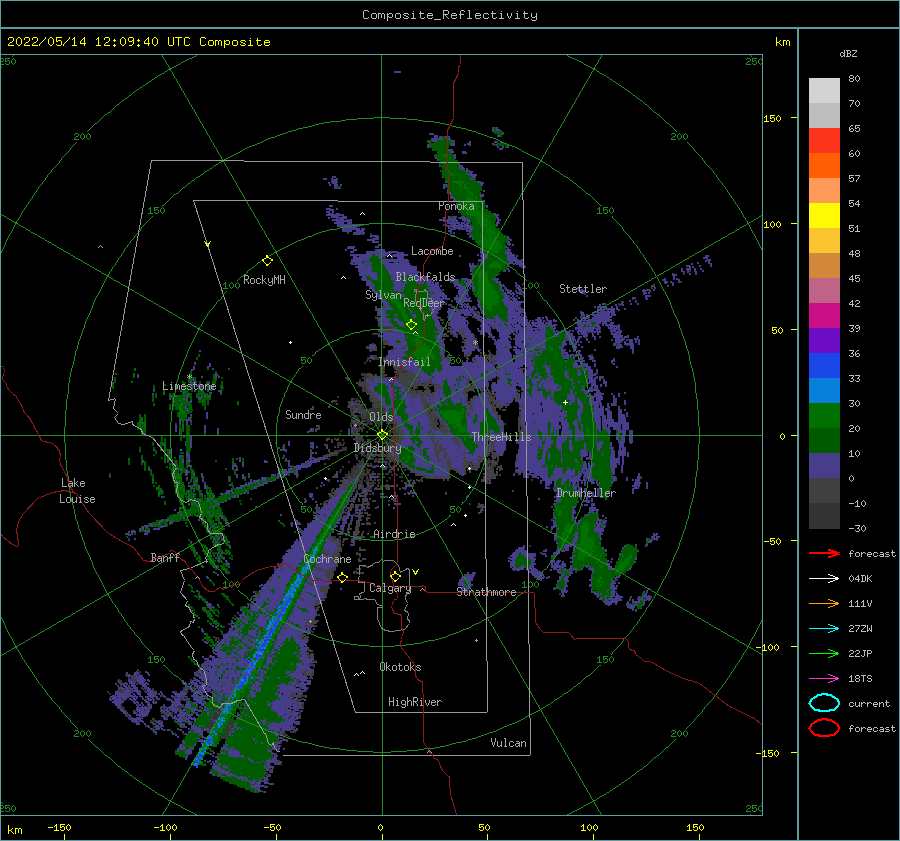The width and height of the screenshot is (900, 841).
Task: Click the Calgary city label
Action: point(390,588)
